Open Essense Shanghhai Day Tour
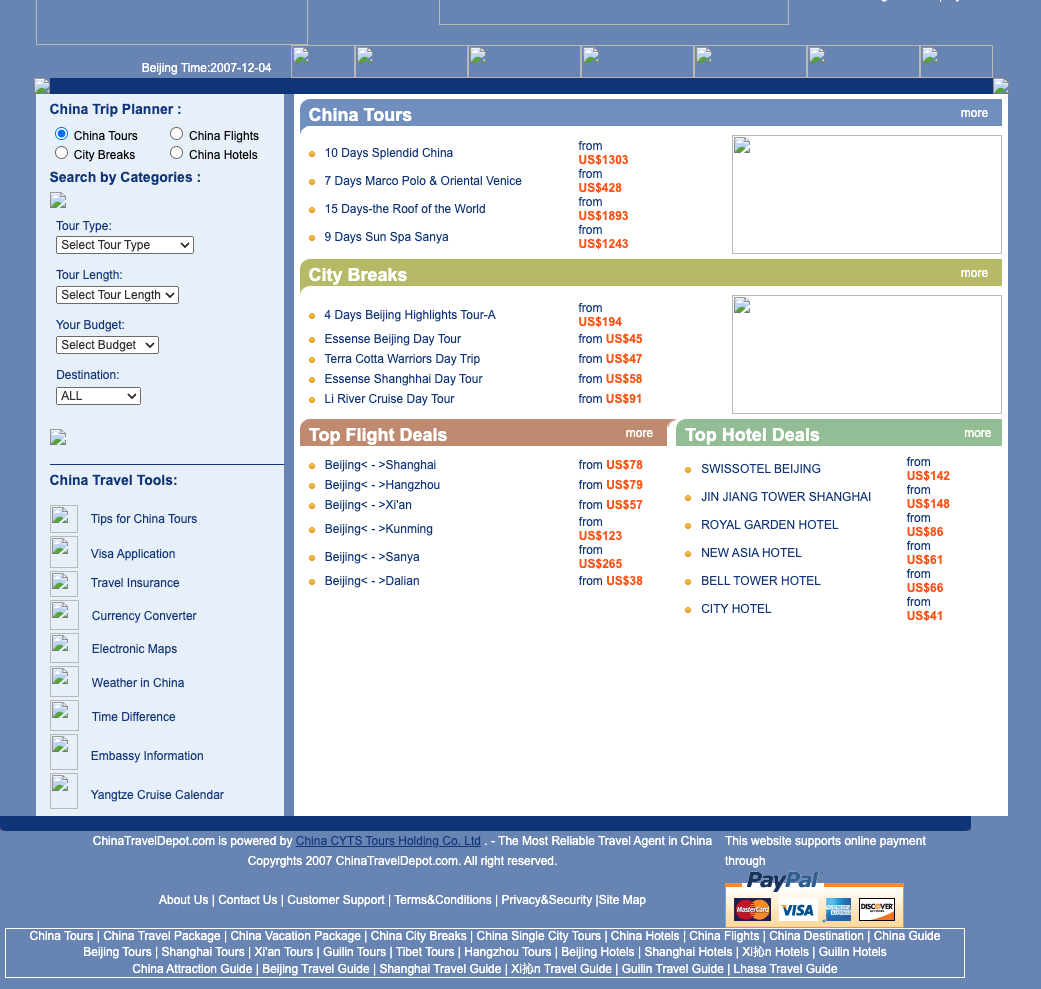1041x989 pixels. click(403, 378)
